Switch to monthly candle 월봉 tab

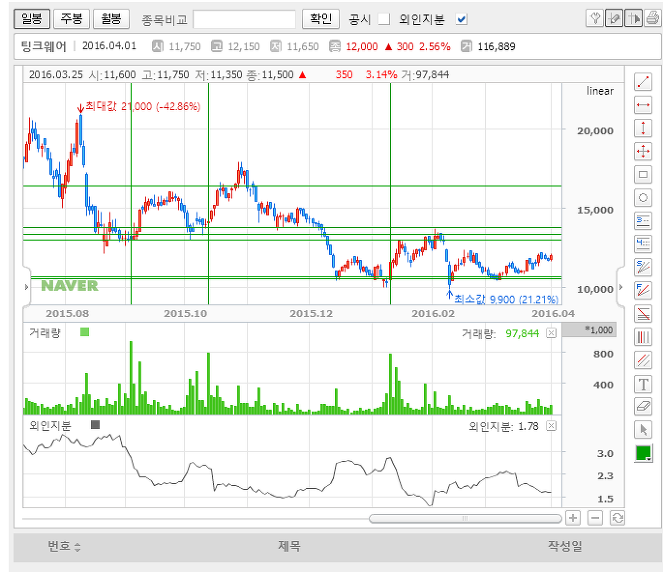pos(111,19)
